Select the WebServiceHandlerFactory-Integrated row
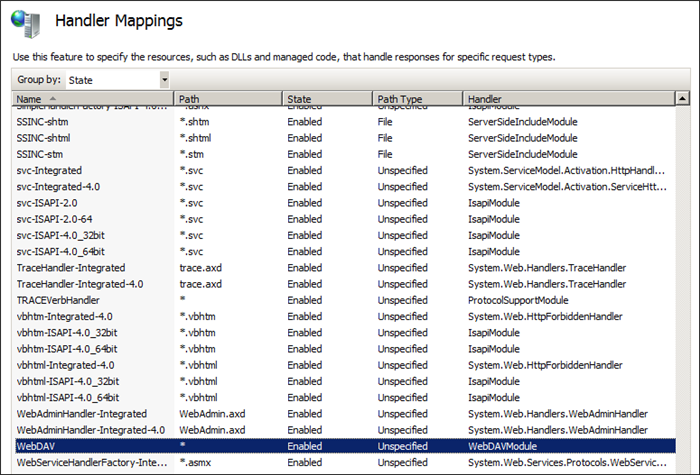This screenshot has height=475, width=700. tap(90, 462)
